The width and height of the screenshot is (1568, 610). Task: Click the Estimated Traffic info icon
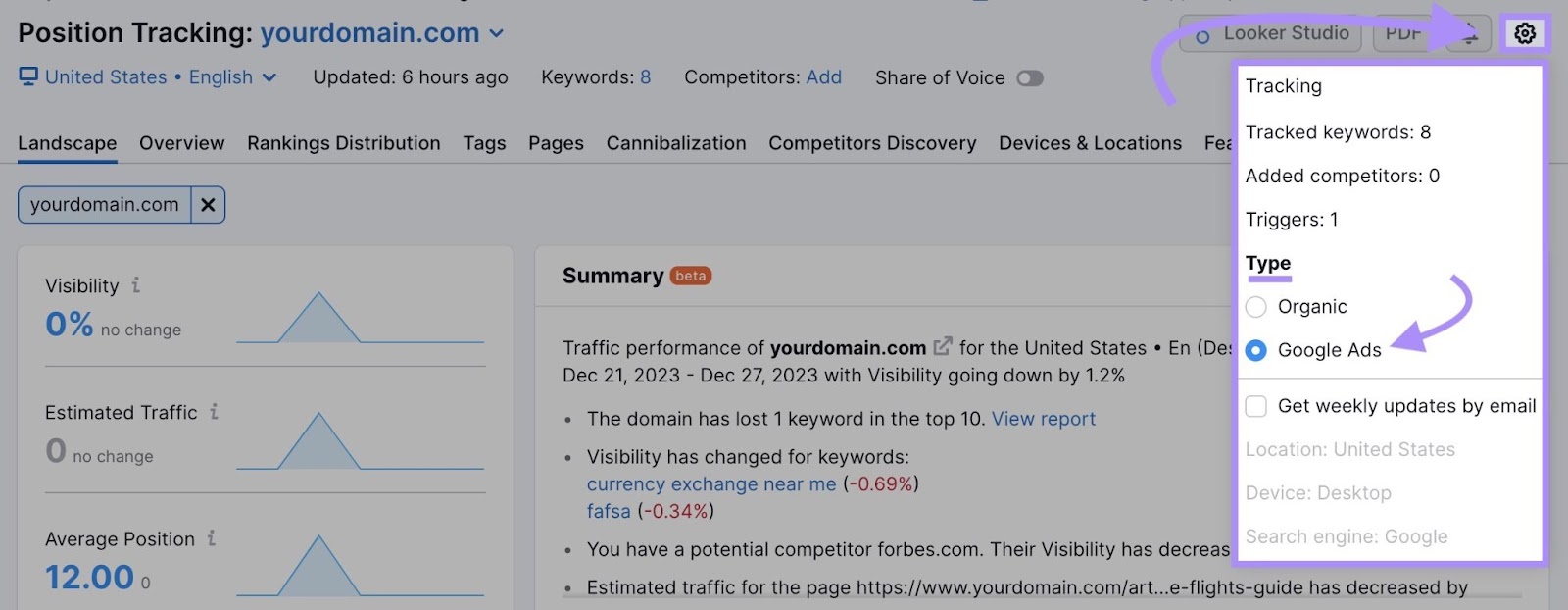click(x=215, y=412)
